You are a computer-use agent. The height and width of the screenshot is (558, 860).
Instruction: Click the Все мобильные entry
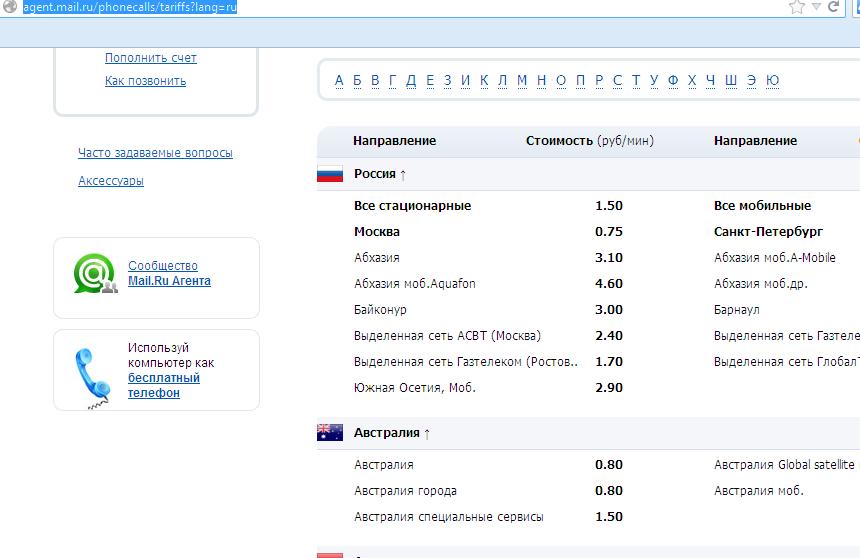762,206
